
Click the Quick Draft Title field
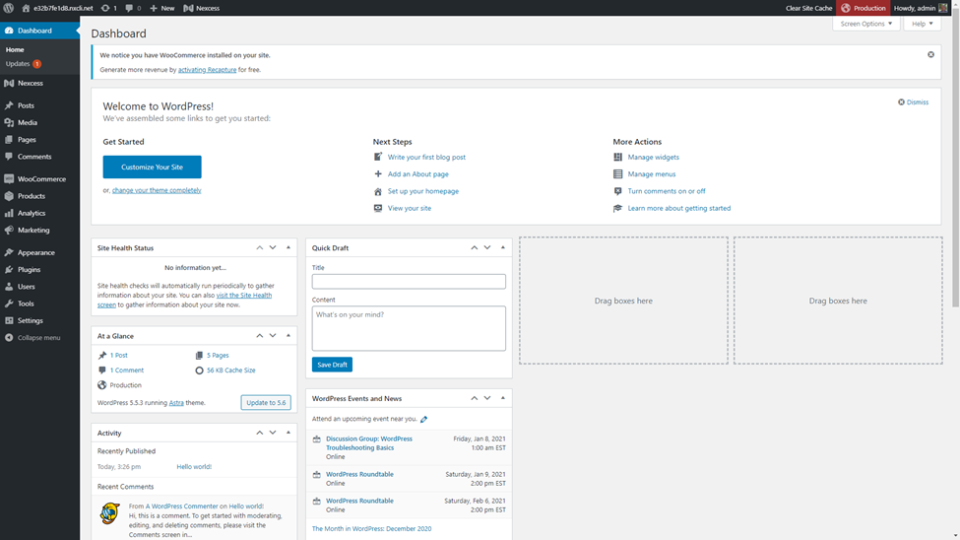(x=408, y=282)
